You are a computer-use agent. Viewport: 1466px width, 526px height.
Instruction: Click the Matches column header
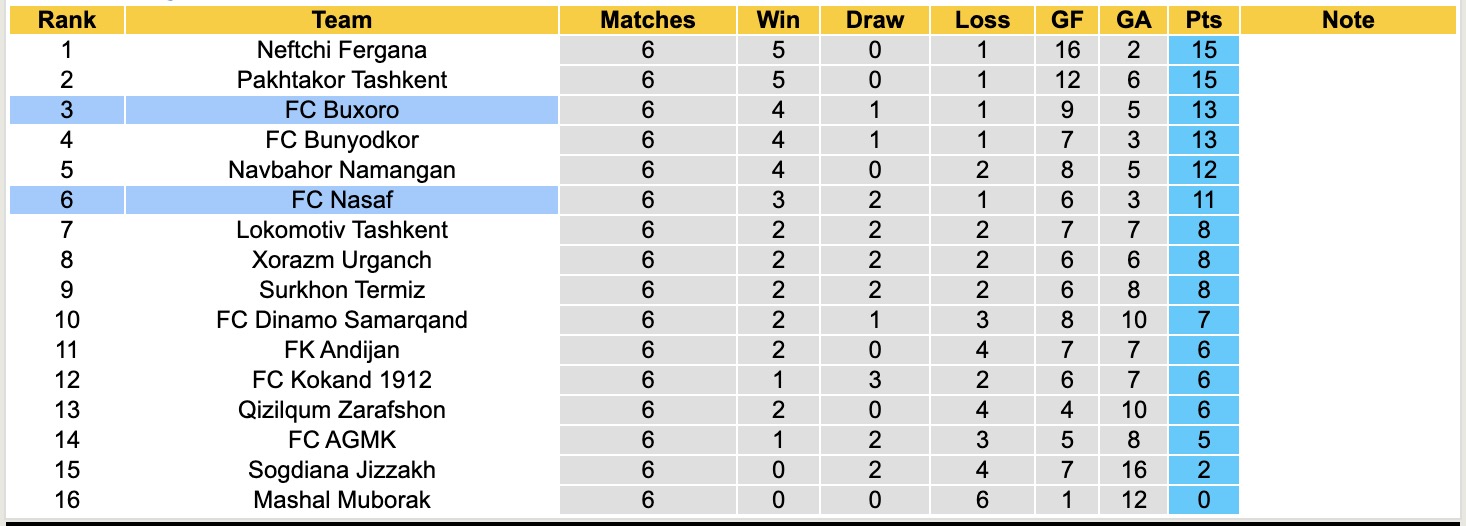[647, 20]
